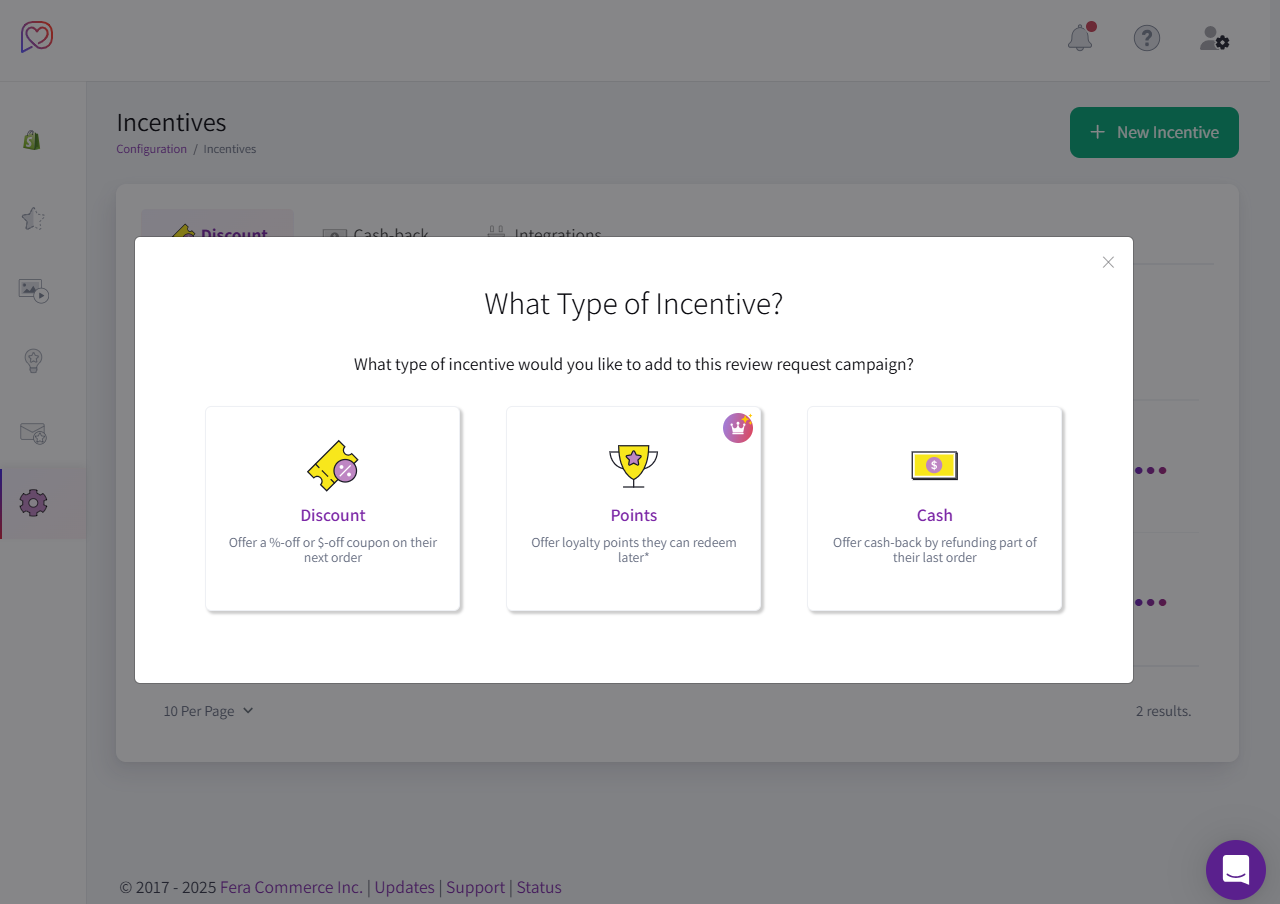The height and width of the screenshot is (904, 1280).
Task: Click the New Incentive button
Action: [1154, 132]
